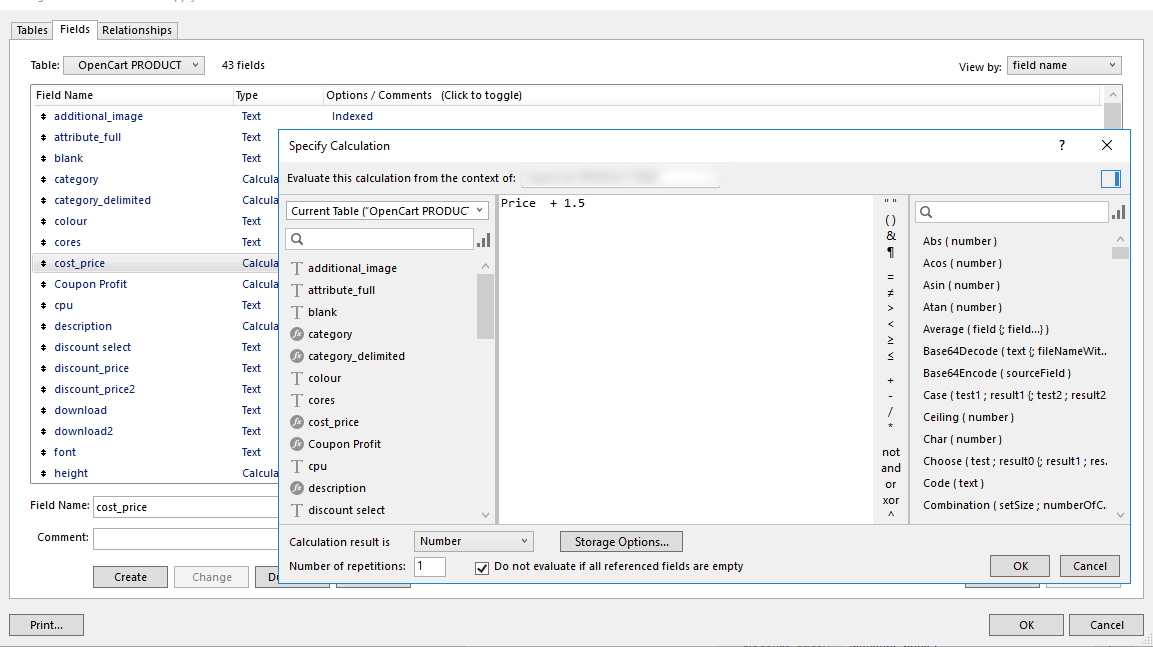Click Cancel in Manage Database window
The height and width of the screenshot is (647, 1153).
[1107, 625]
